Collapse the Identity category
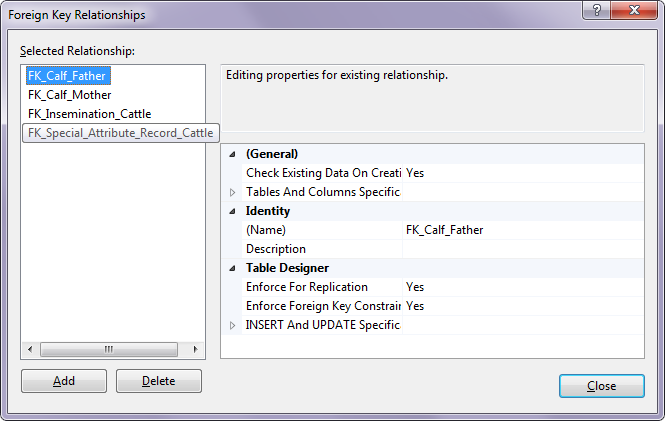665x421 pixels. click(x=233, y=211)
